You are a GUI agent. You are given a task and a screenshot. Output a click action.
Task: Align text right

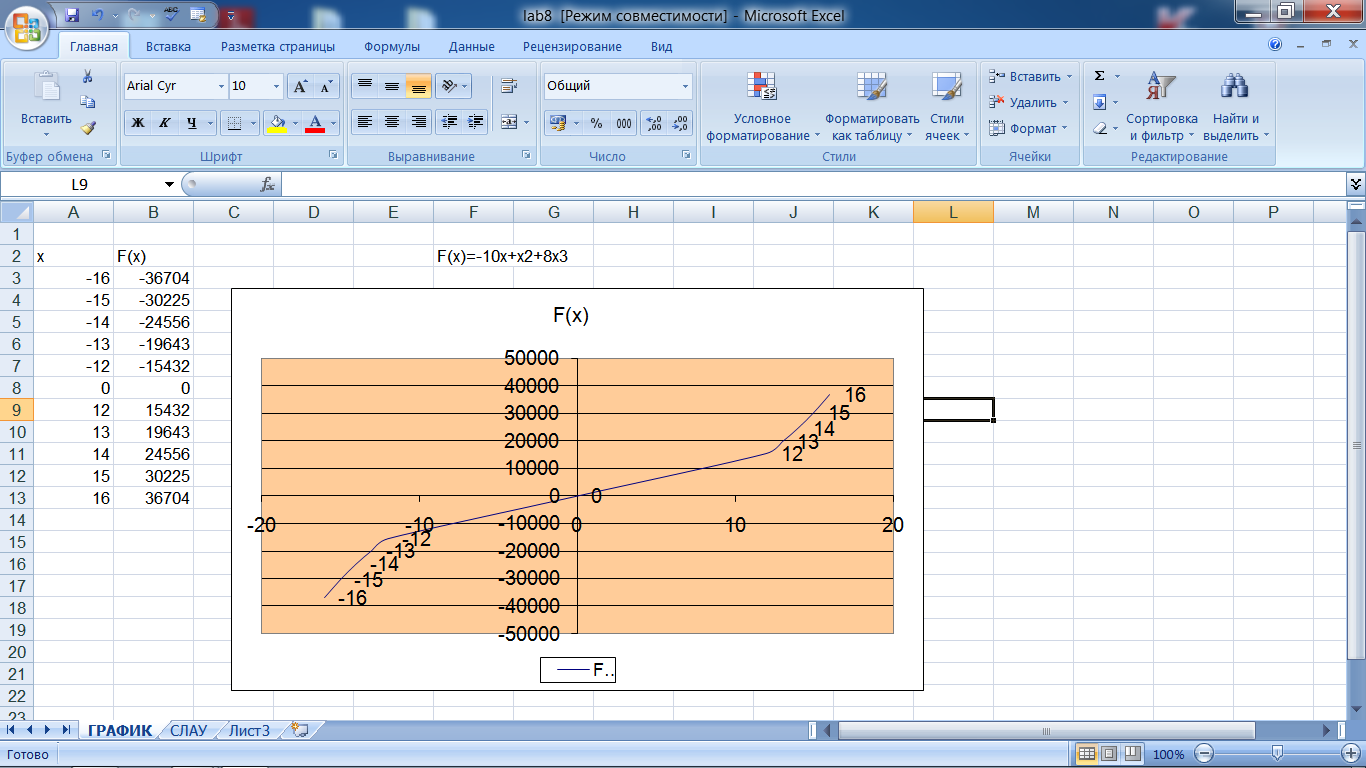click(419, 122)
